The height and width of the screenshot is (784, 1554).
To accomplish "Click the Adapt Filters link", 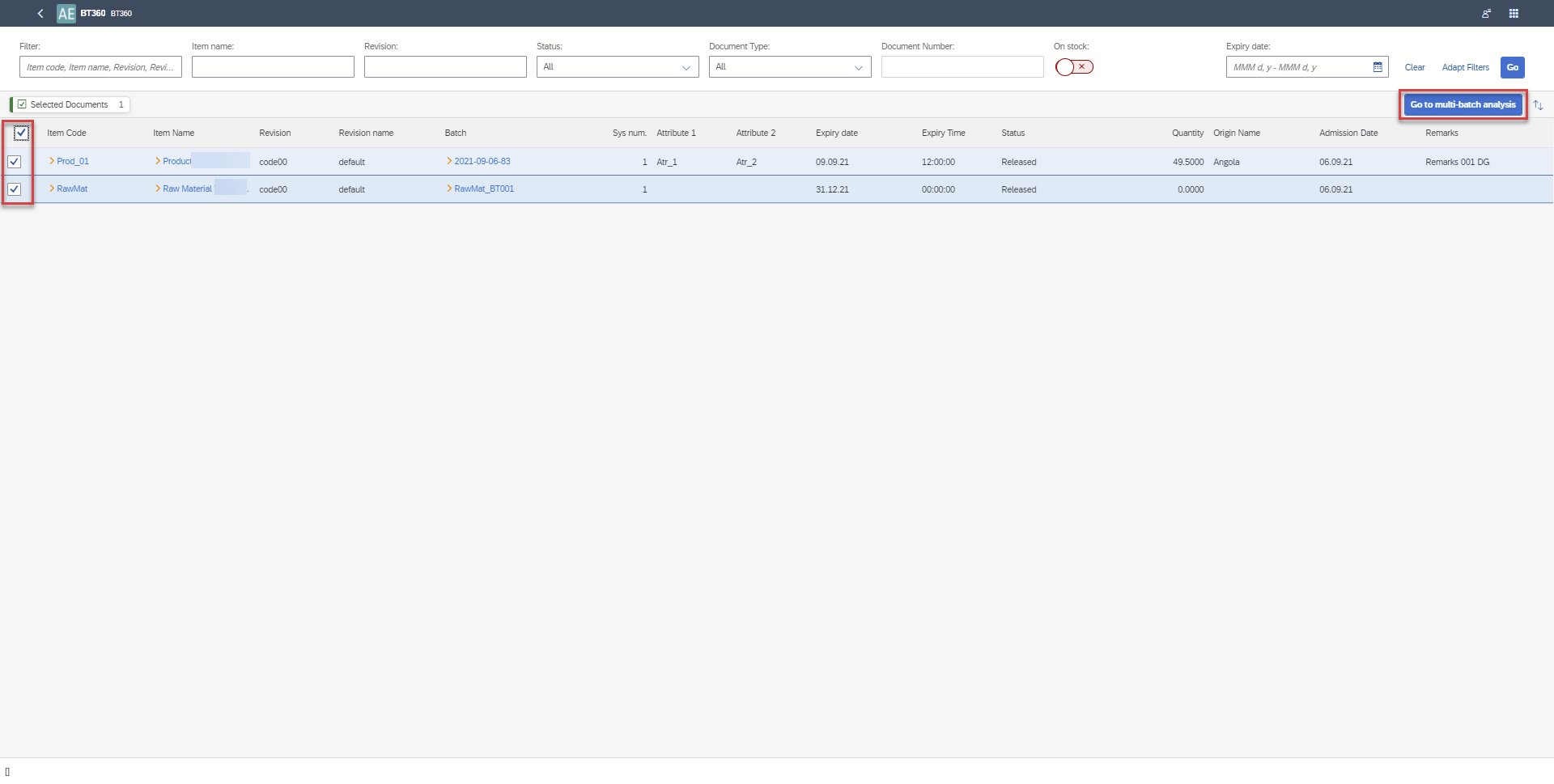I will click(1465, 67).
